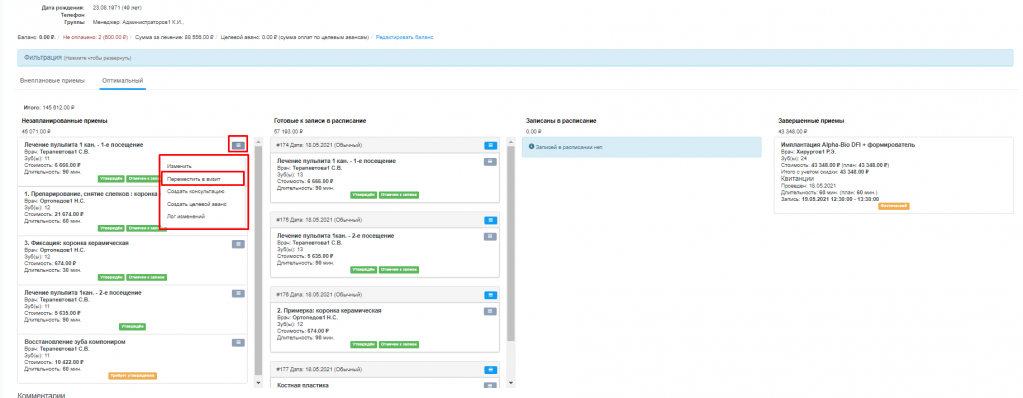The image size is (1023, 398).
Task: Click up arrow of Готовые к записи scrollbar
Action: click(510, 142)
